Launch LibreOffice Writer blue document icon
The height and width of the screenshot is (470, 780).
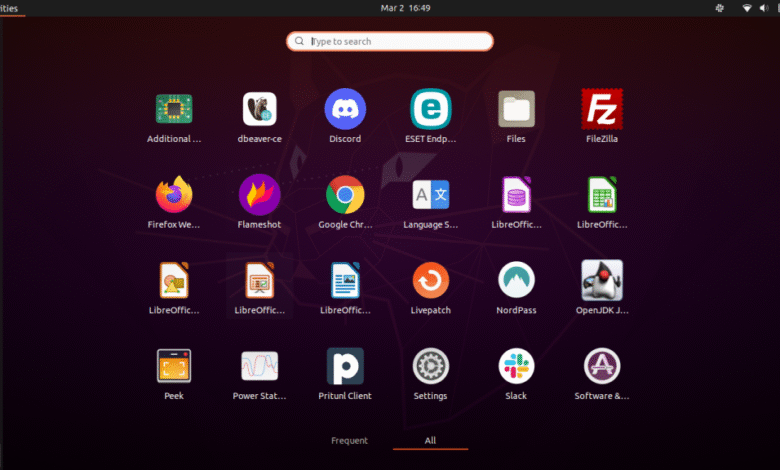[345, 280]
